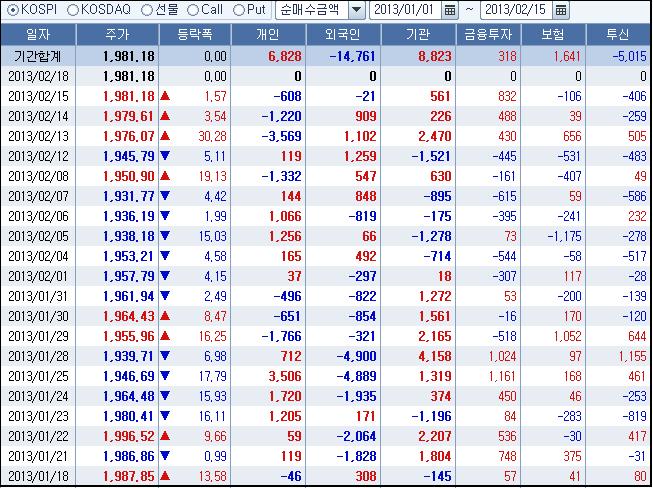Click the 투신 column header

pos(618,35)
